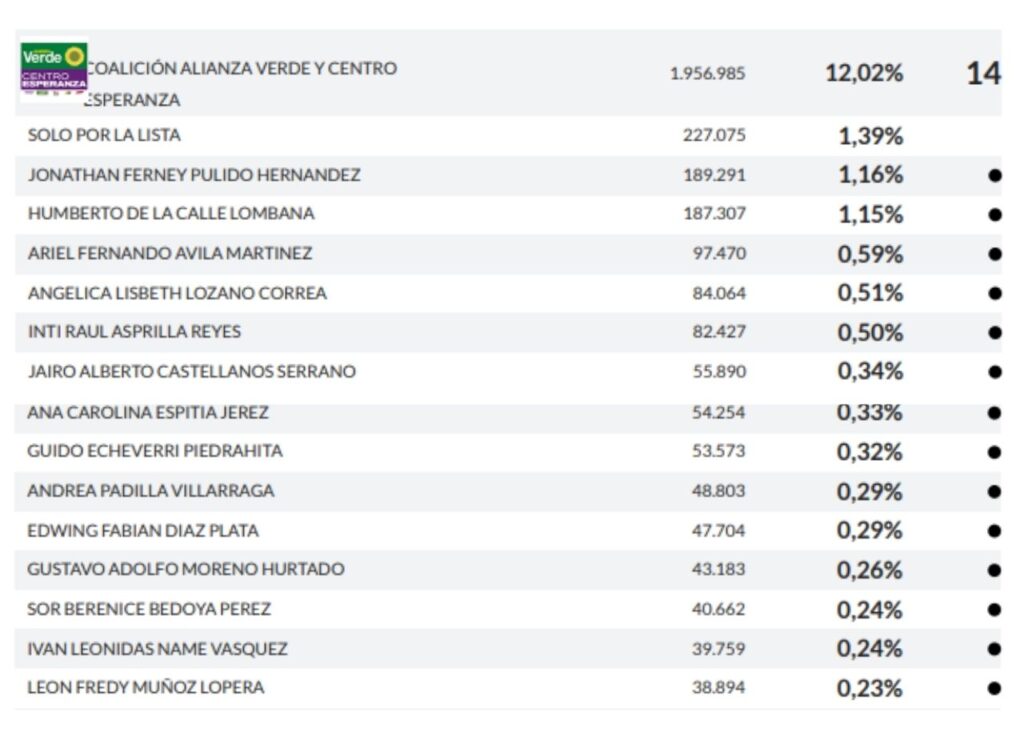
Task: Click the dot for Ivan Leonidas Name Vasquez
Action: [994, 649]
